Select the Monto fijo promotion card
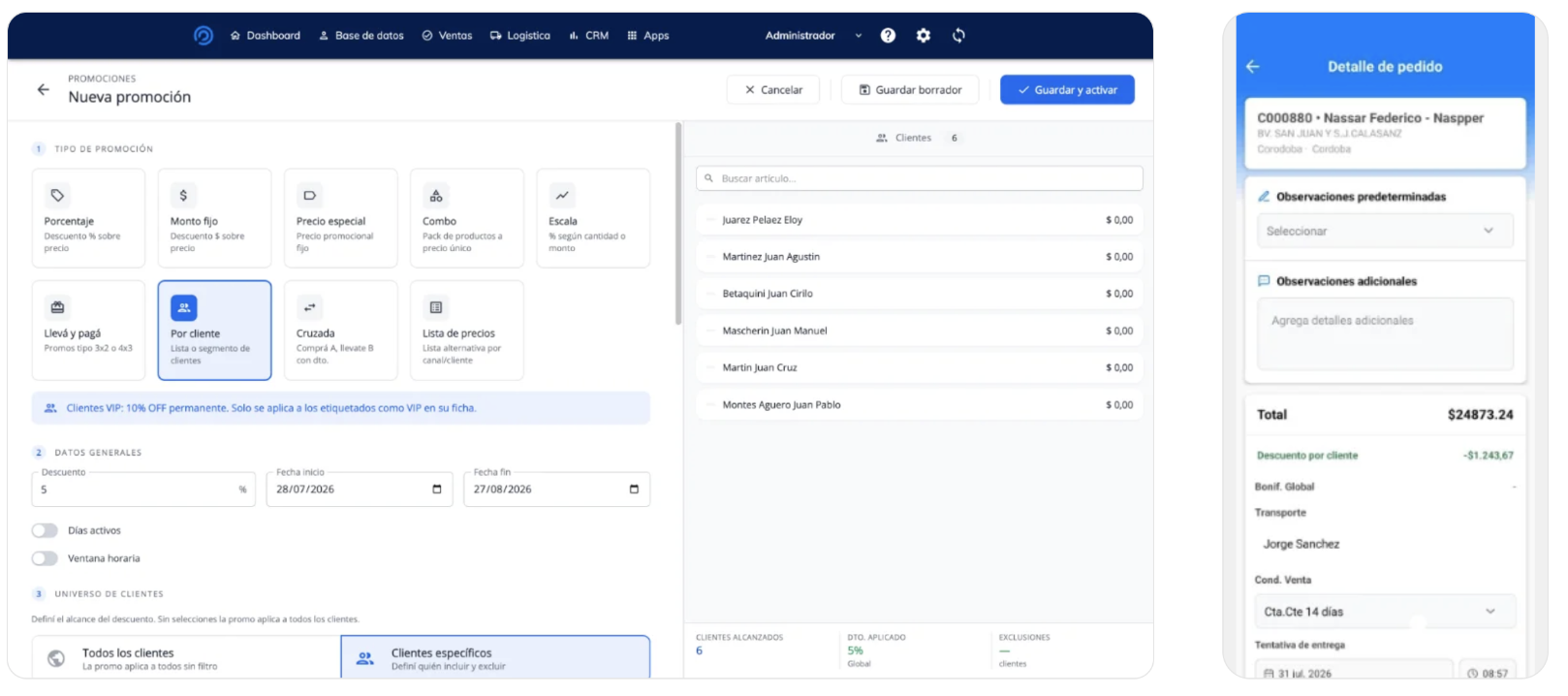This screenshot has width=1568, height=696. [214, 218]
